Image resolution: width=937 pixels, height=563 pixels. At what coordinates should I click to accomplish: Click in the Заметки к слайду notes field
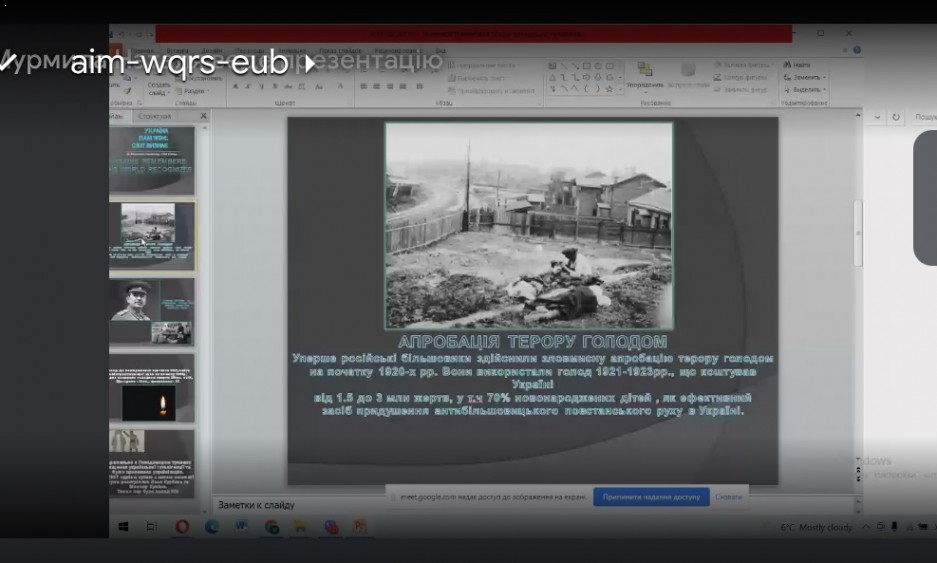tap(534, 505)
